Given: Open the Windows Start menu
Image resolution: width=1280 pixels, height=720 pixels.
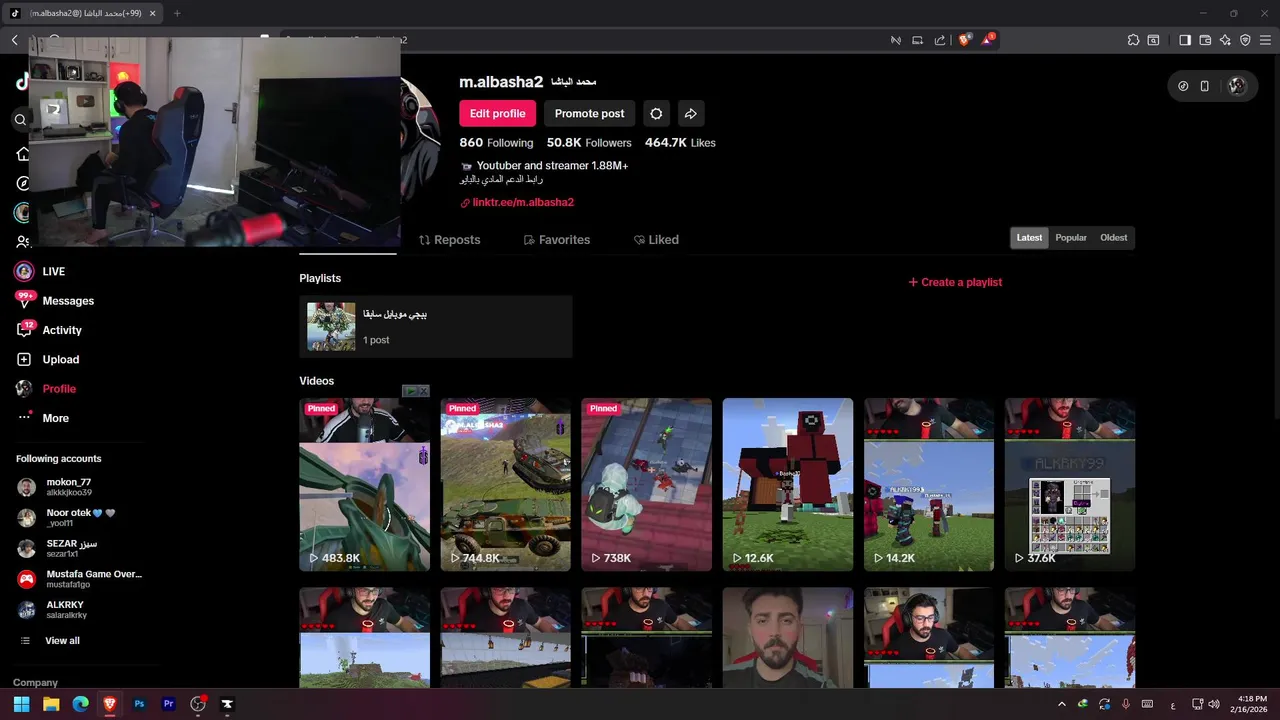Looking at the screenshot, I should pos(21,704).
